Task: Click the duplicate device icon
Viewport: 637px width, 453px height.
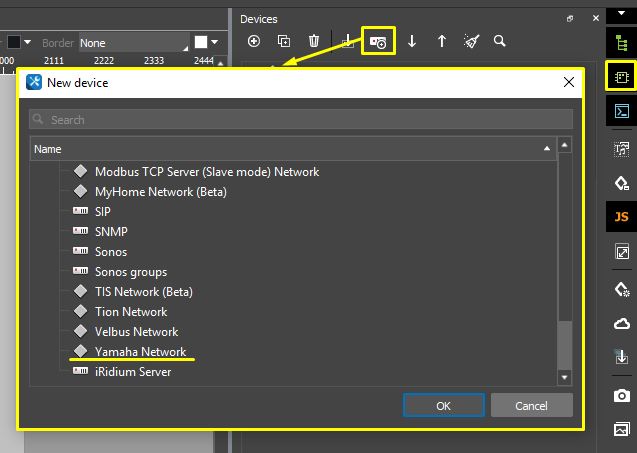Action: click(x=284, y=41)
